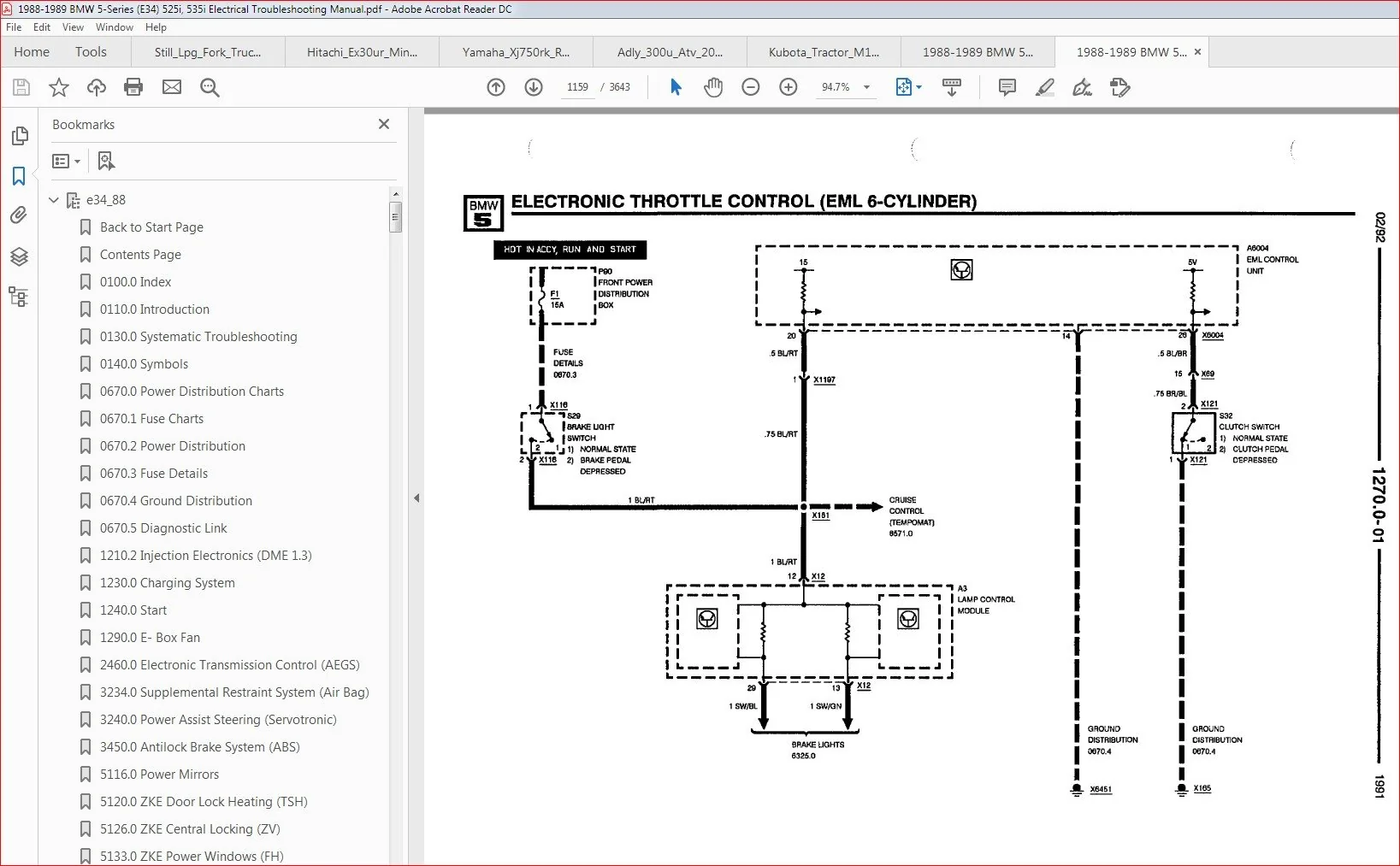This screenshot has height=866, width=1400.
Task: Click the Save file icon
Action: point(21,87)
